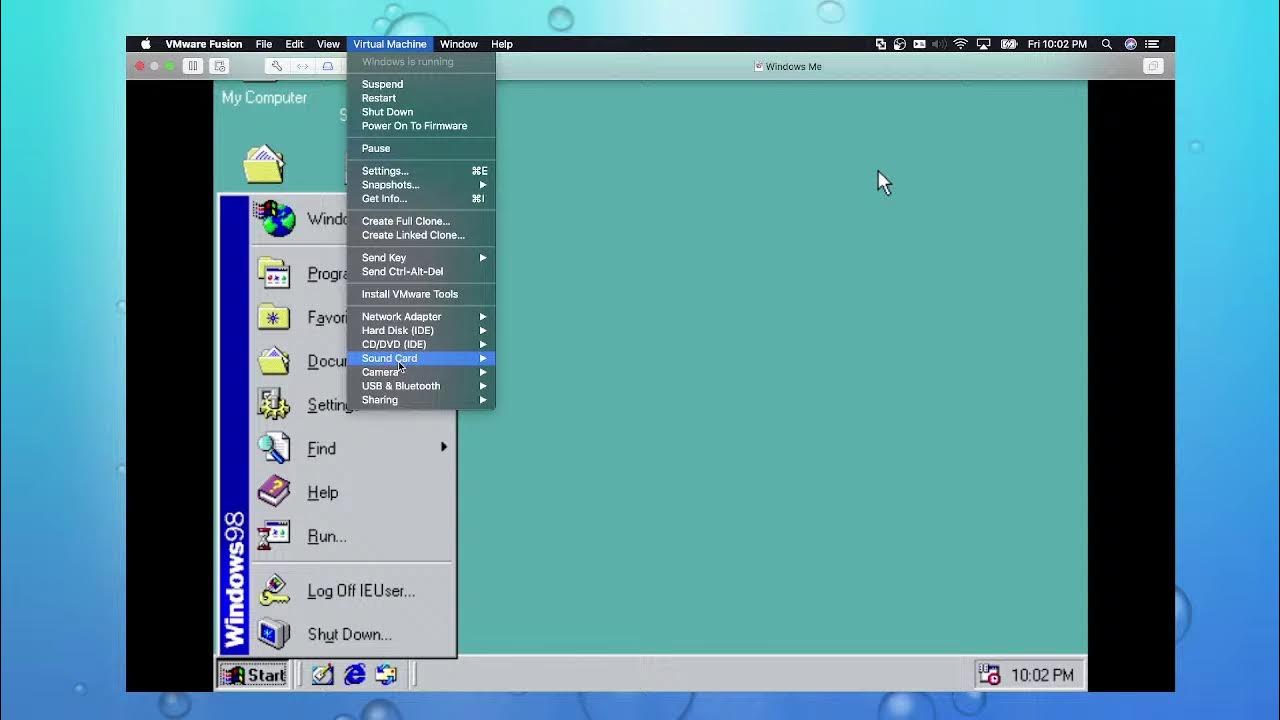
Task: Click the pause VM toolbar icon
Action: pos(193,66)
